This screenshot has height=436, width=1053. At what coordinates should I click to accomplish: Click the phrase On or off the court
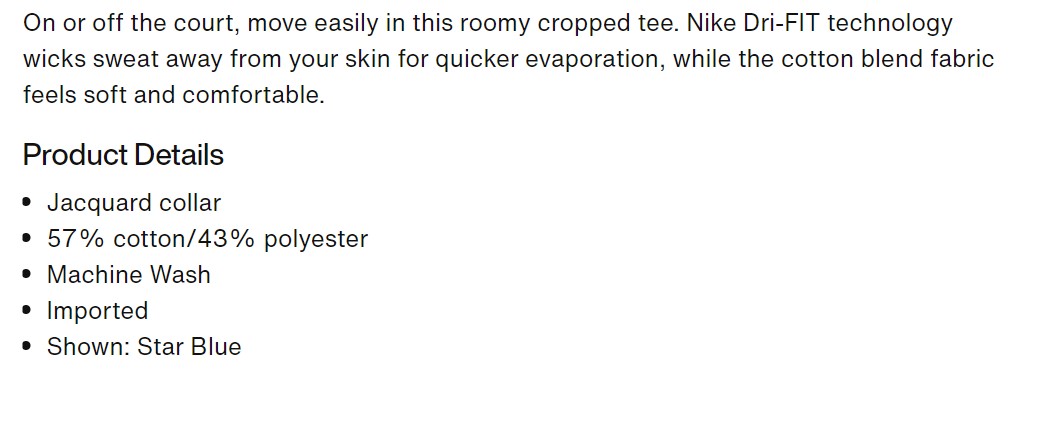(x=122, y=23)
